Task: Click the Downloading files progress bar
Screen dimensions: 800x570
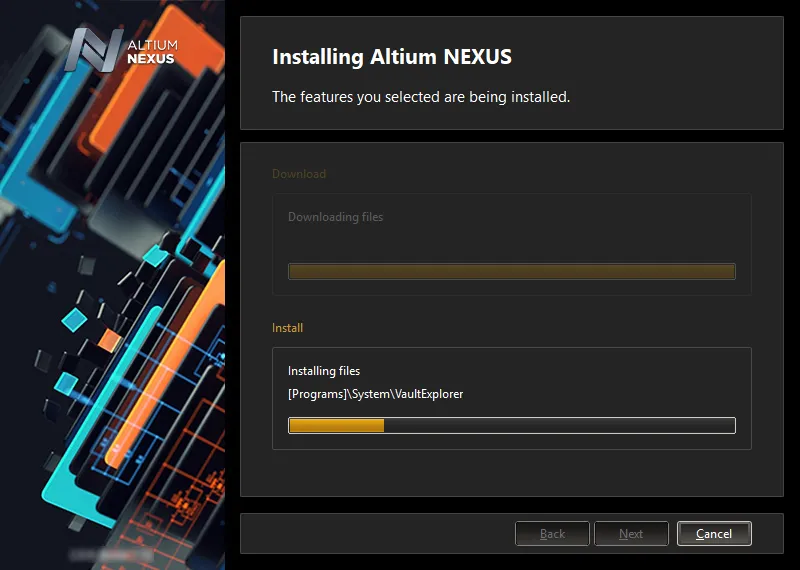Action: [x=512, y=271]
